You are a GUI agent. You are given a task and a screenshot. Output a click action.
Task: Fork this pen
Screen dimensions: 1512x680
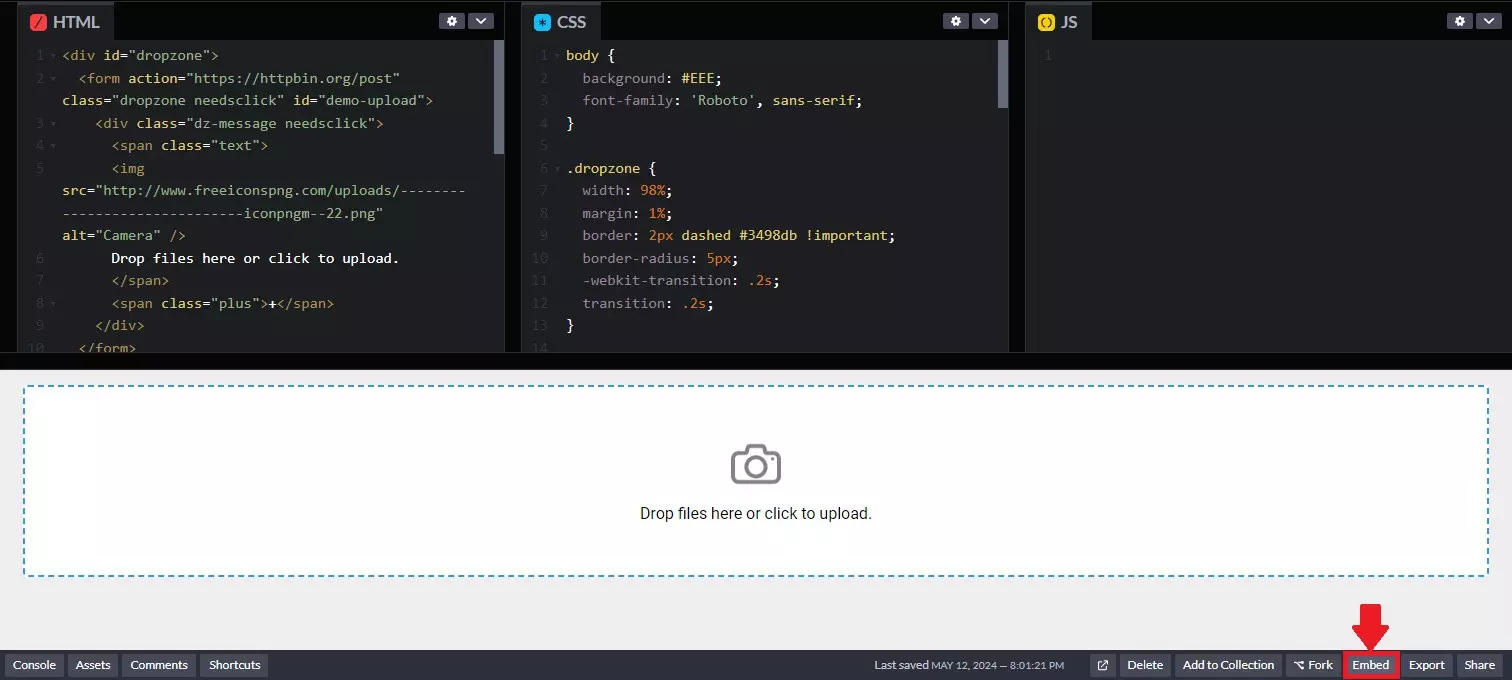click(1312, 664)
